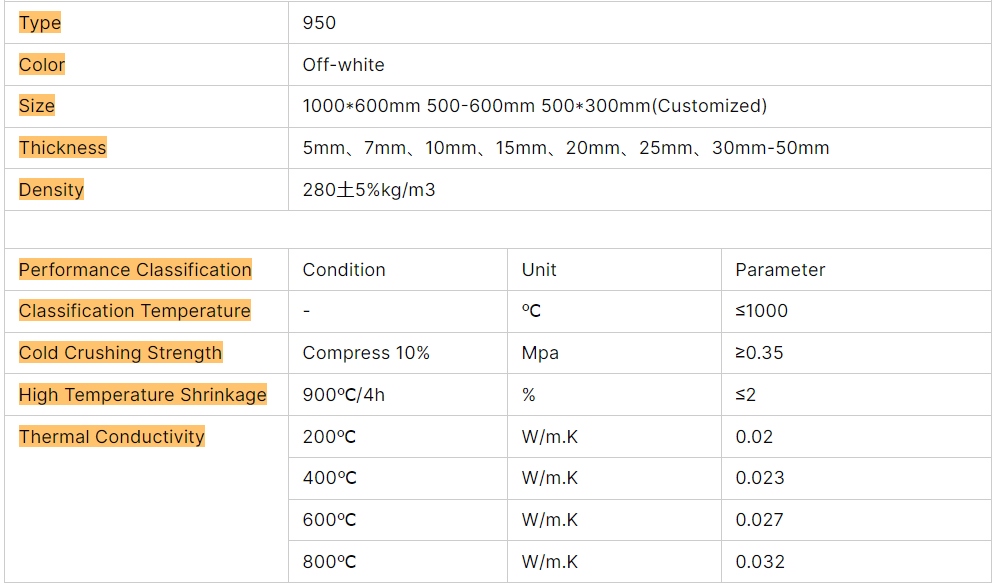Select the Size row label

coord(37,106)
